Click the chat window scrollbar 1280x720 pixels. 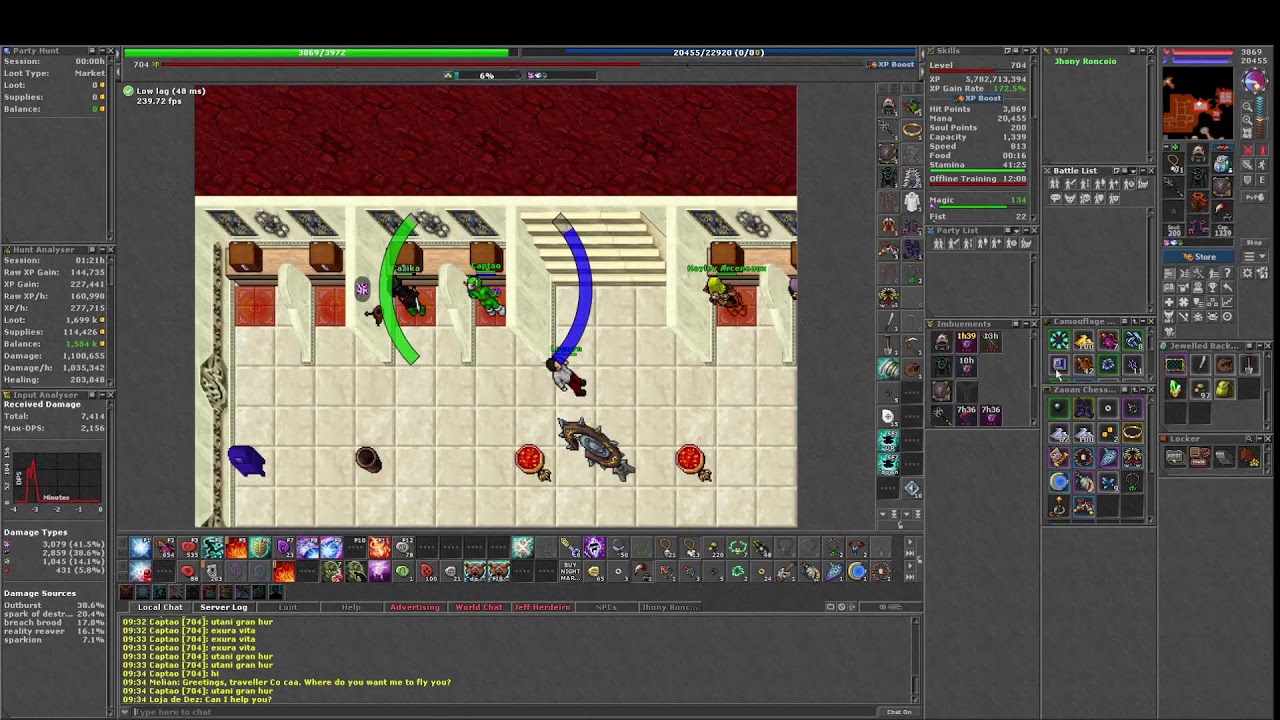pyautogui.click(x=915, y=660)
